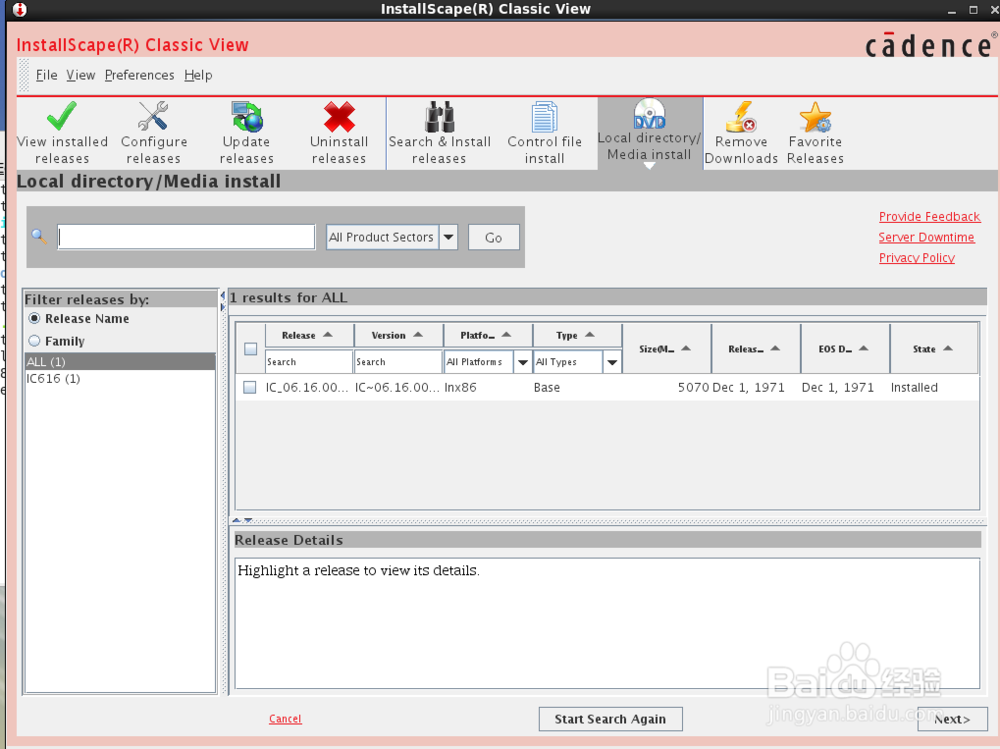
Task: Sort by Release column arrow
Action: click(x=328, y=335)
